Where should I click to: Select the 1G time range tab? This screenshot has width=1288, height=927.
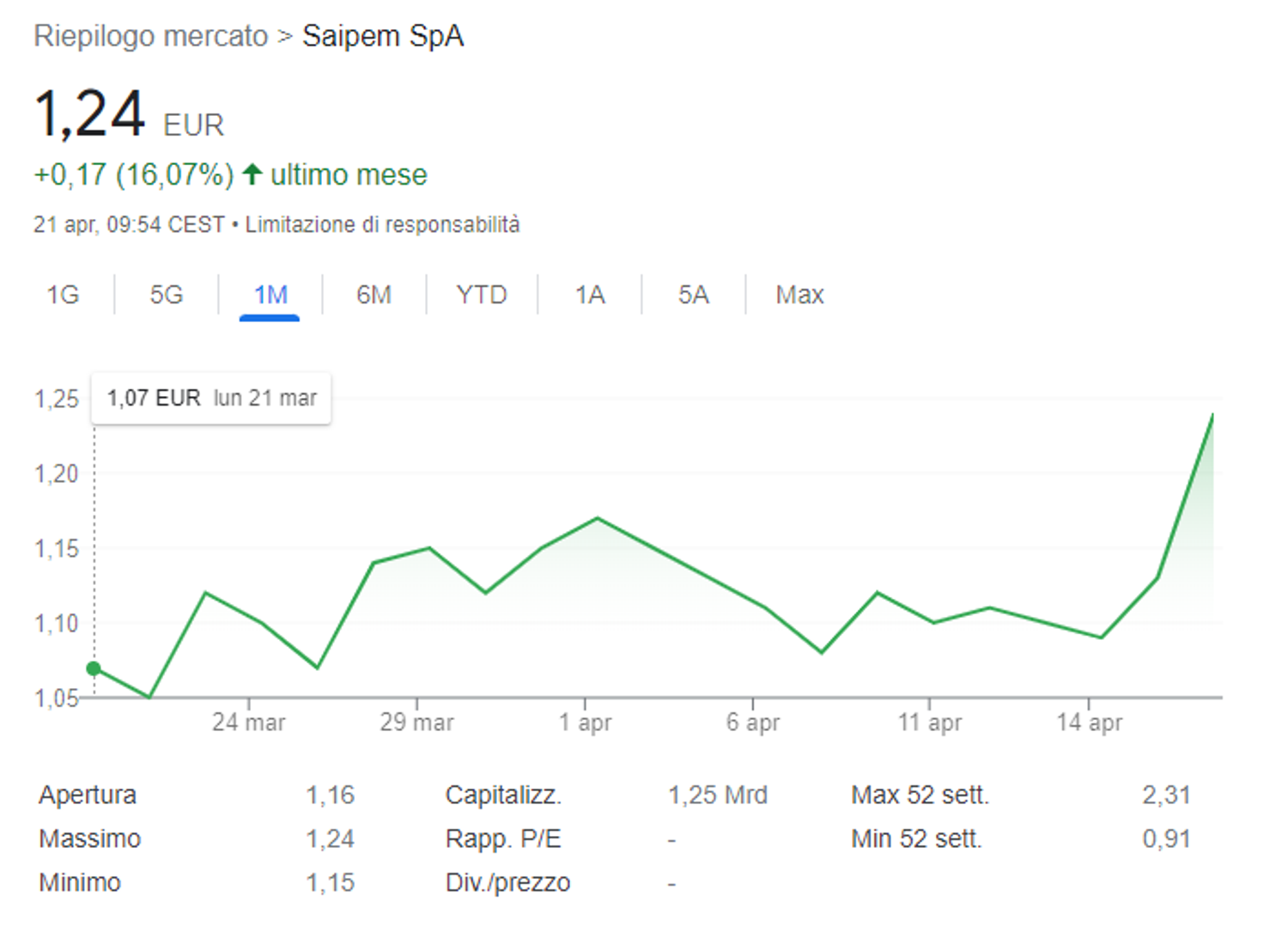63,295
